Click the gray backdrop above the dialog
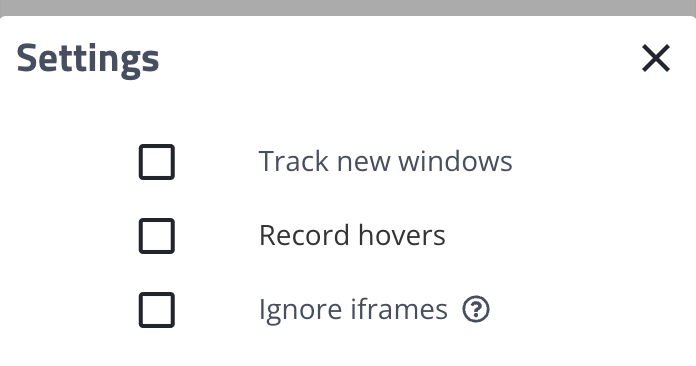The height and width of the screenshot is (366, 696). [x=348, y=7]
